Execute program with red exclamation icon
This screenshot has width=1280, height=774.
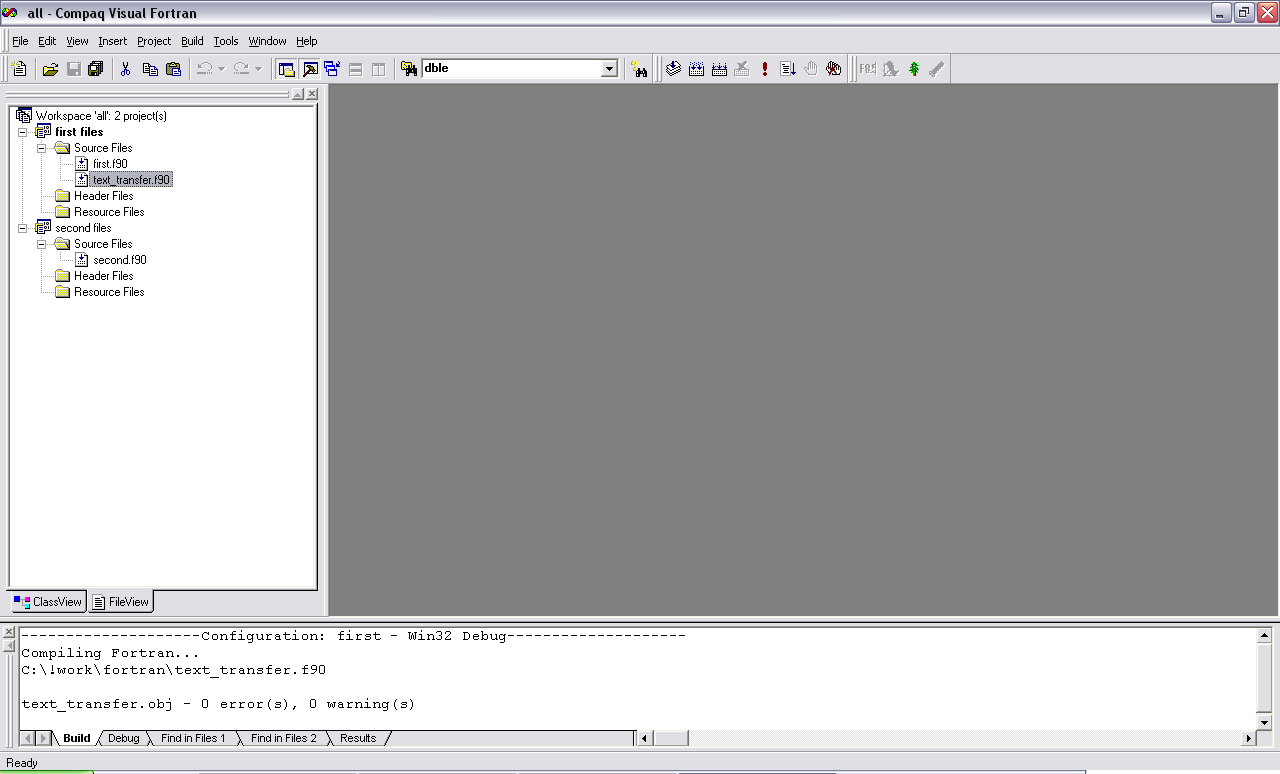(x=765, y=69)
